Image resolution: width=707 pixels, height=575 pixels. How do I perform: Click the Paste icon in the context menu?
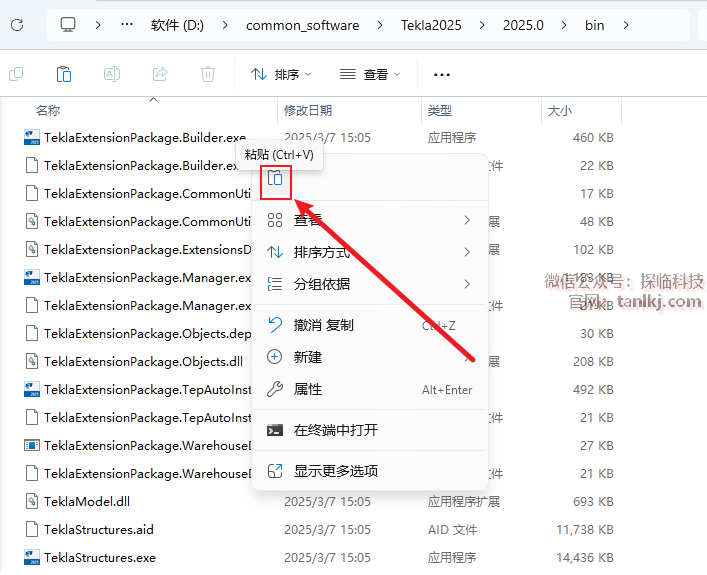coord(275,178)
